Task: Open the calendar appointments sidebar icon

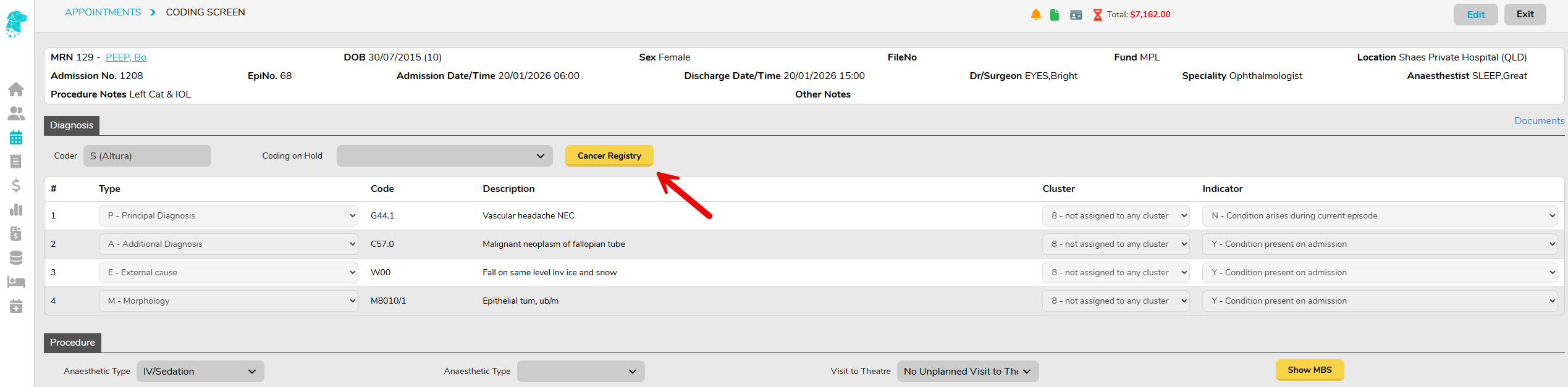Action: [x=16, y=138]
